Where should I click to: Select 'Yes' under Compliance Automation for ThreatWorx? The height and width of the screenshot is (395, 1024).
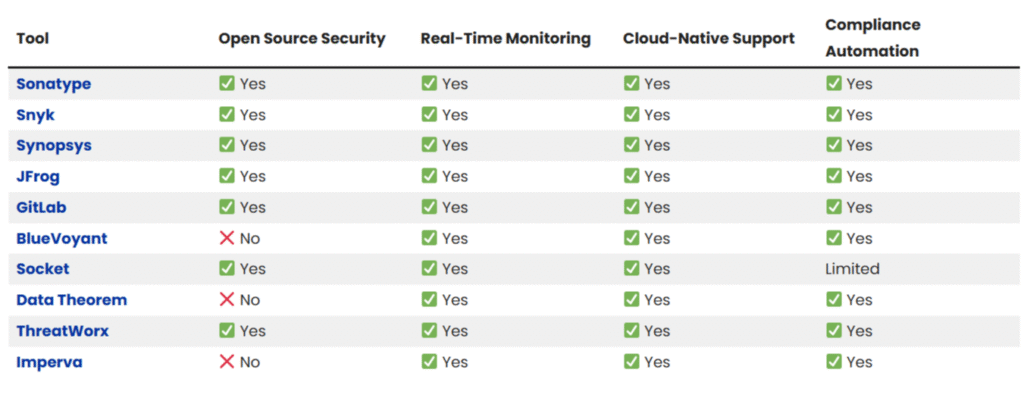(x=860, y=332)
